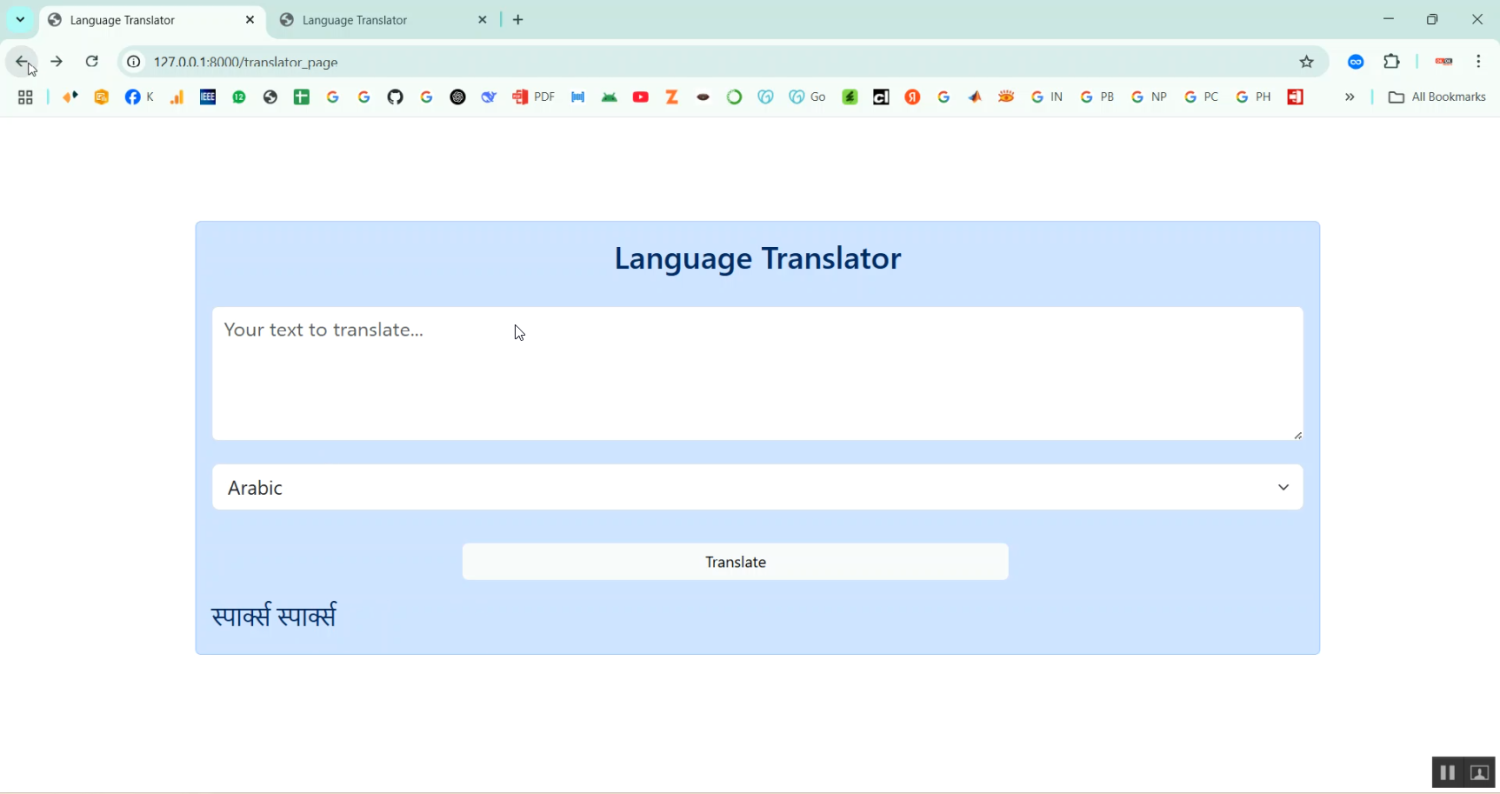
Task: Click the address bar URL
Action: [x=245, y=62]
